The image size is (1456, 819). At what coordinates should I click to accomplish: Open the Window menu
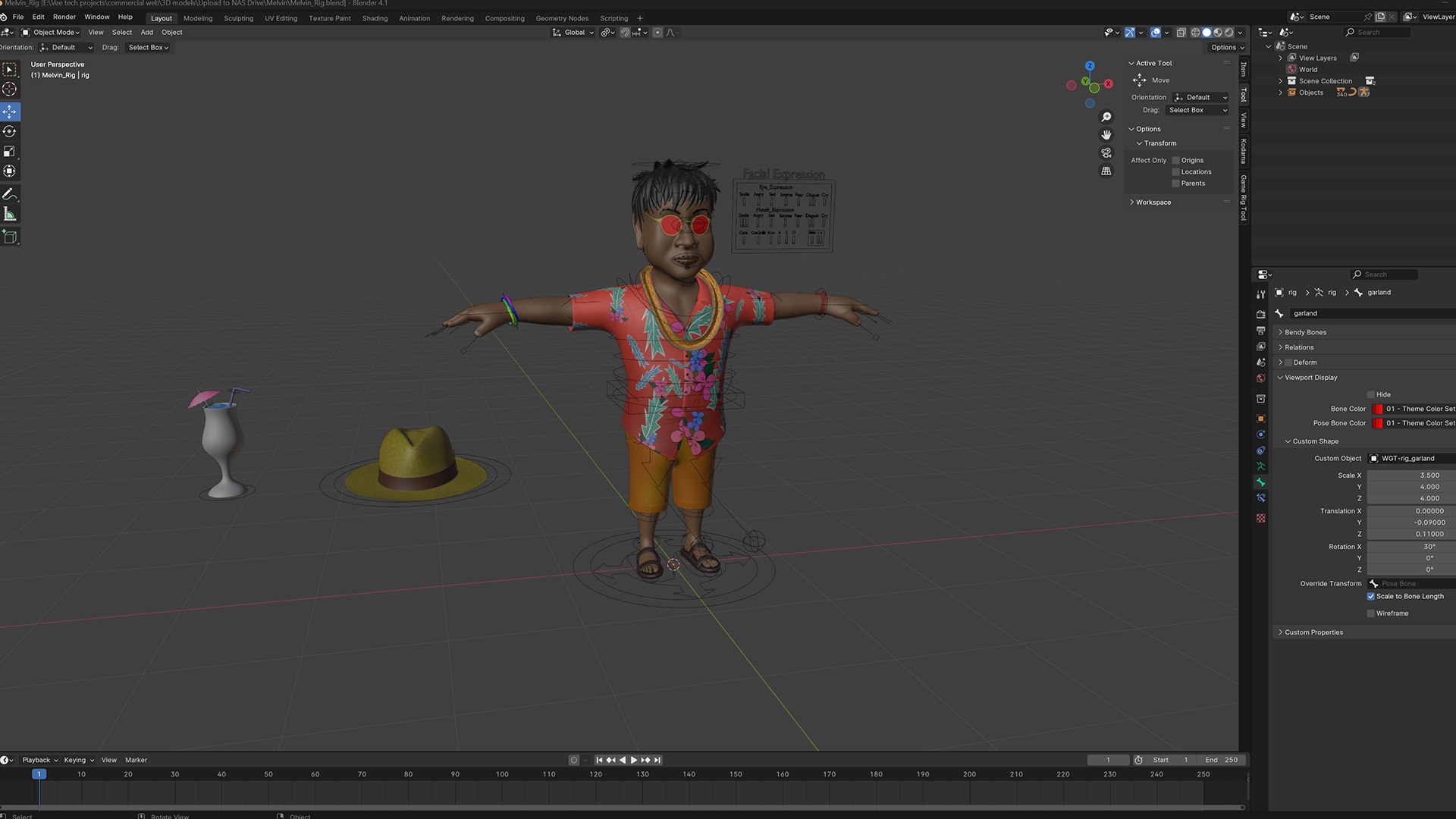click(x=96, y=17)
